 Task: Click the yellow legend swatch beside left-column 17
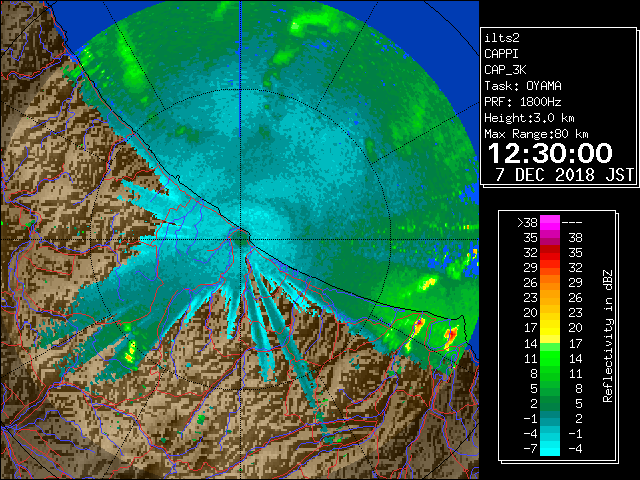550,328
